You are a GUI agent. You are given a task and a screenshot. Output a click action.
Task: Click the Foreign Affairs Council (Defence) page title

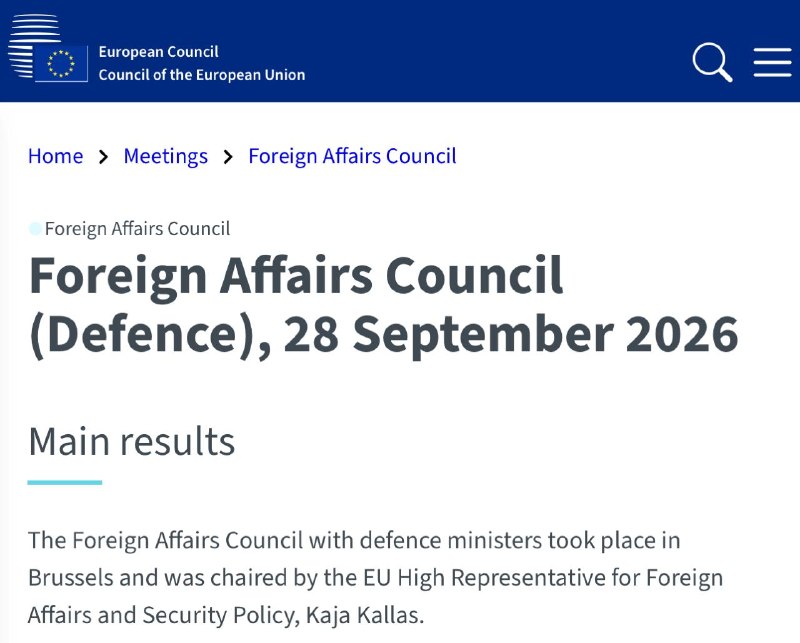384,305
